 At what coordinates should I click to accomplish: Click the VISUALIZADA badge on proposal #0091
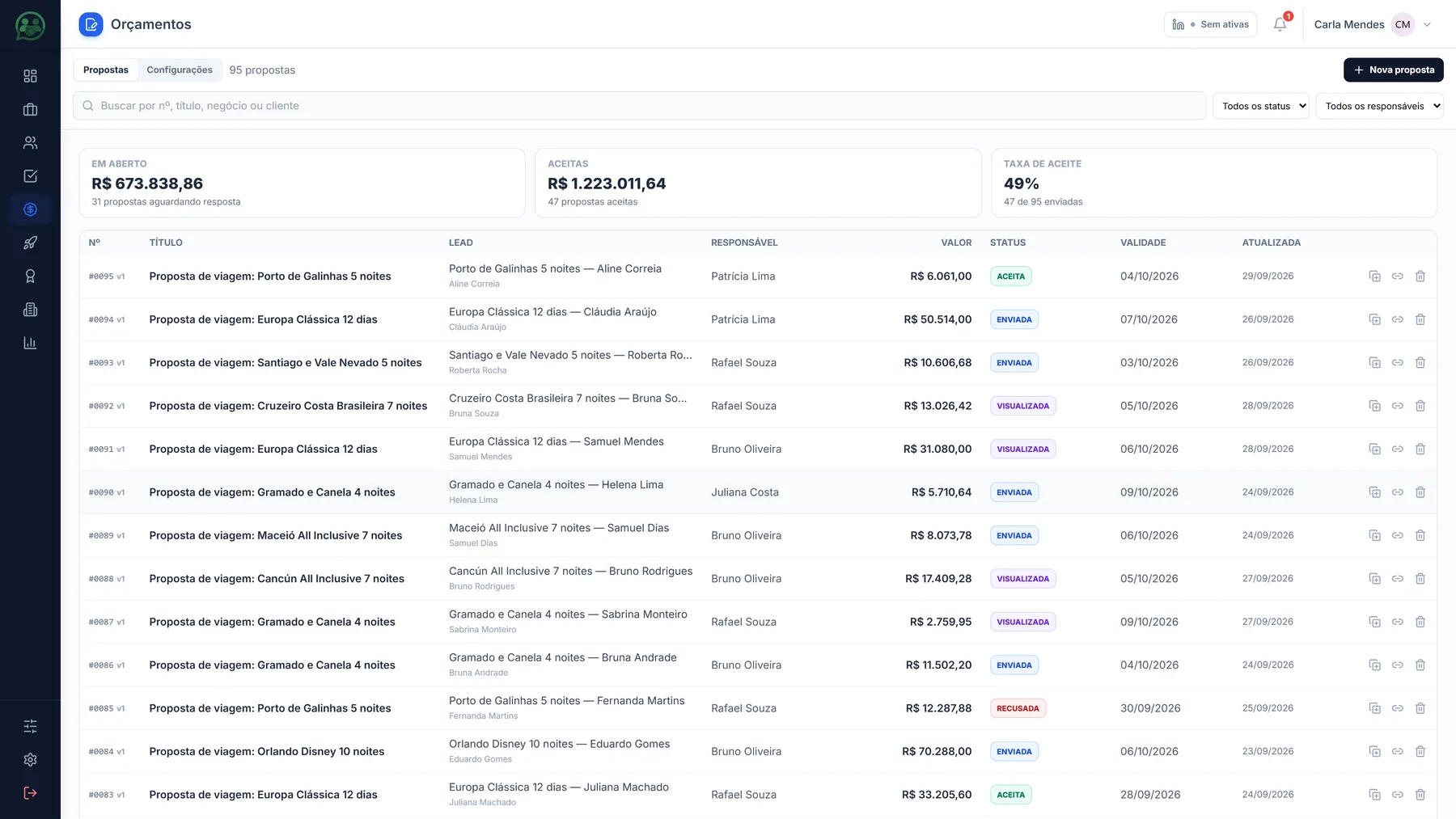pos(1022,449)
